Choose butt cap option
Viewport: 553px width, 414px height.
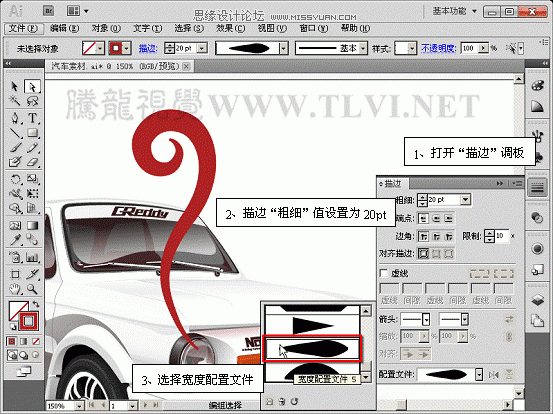[423, 219]
